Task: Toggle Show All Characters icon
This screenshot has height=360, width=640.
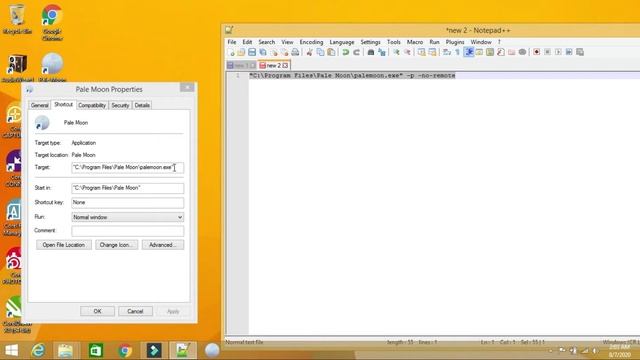Action: click(458, 52)
